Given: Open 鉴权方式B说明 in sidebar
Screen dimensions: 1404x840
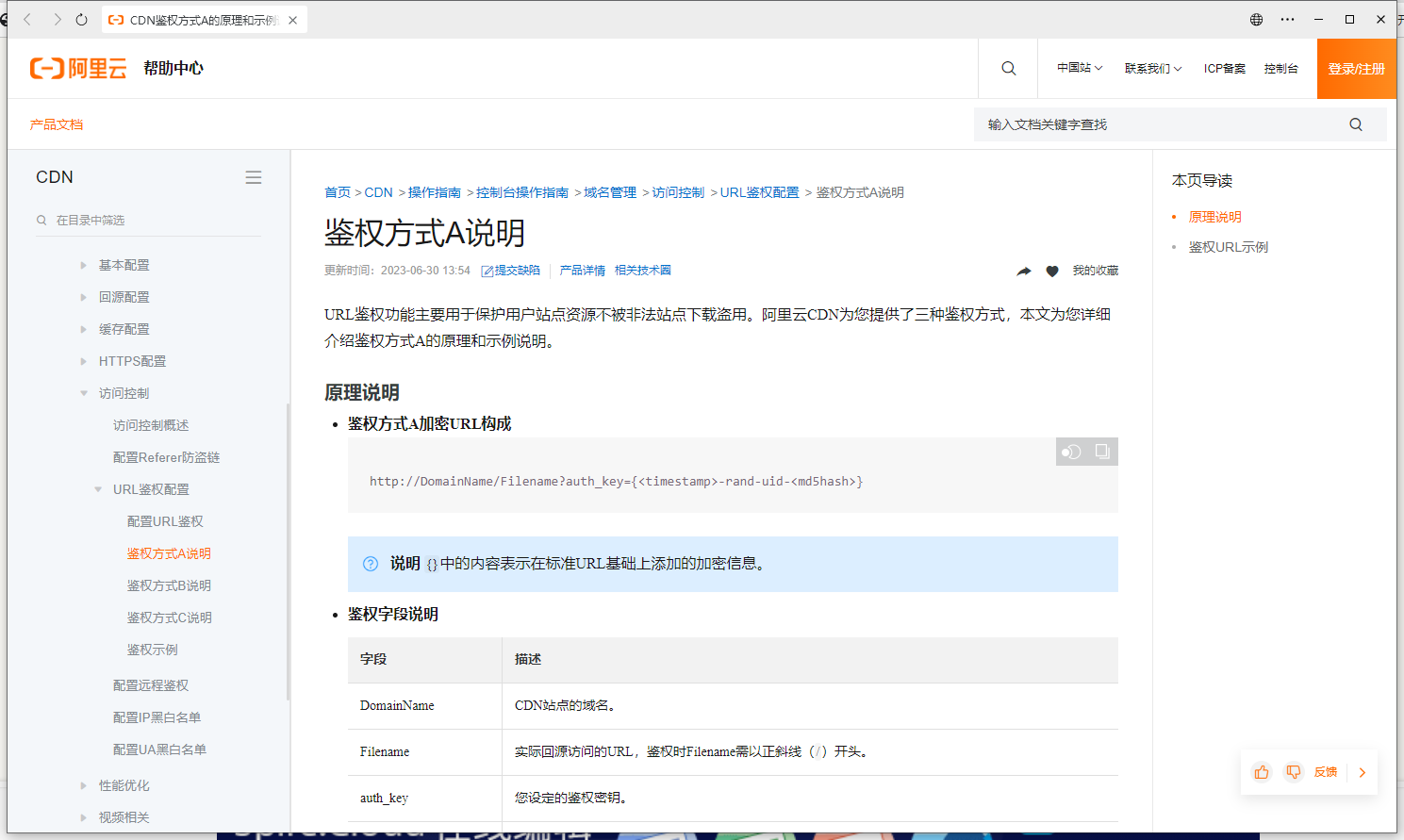Looking at the screenshot, I should (x=169, y=586).
